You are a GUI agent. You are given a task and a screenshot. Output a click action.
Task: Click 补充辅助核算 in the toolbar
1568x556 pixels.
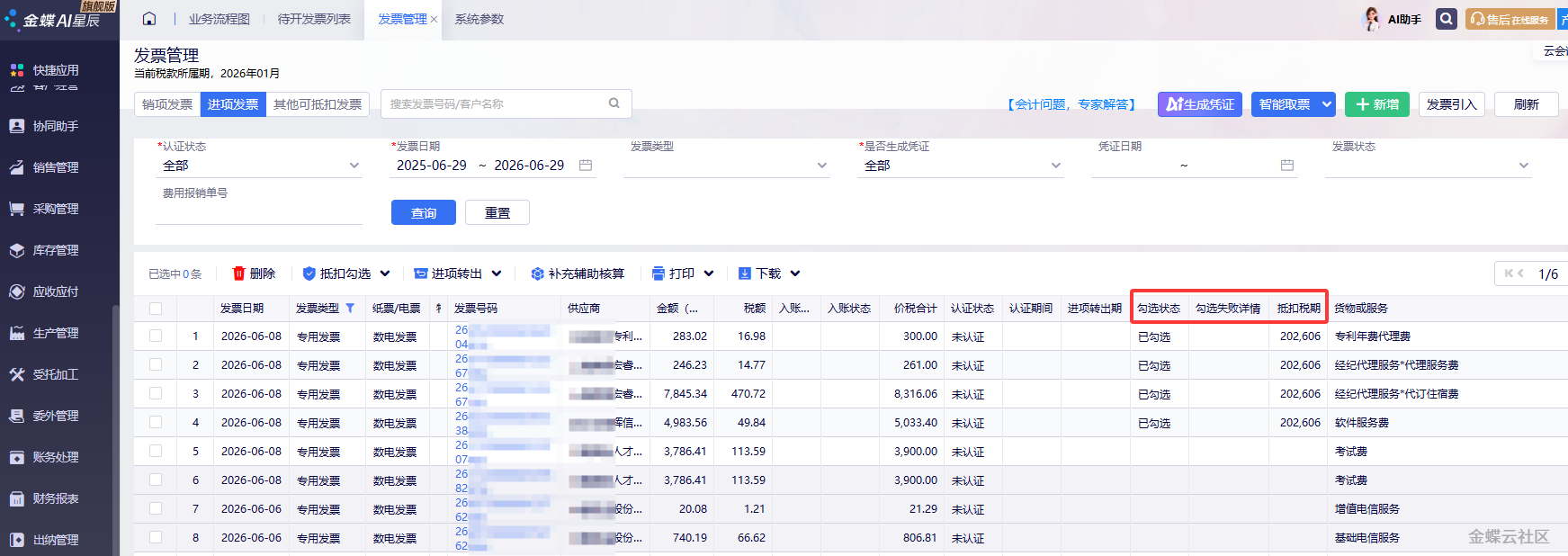pos(578,274)
